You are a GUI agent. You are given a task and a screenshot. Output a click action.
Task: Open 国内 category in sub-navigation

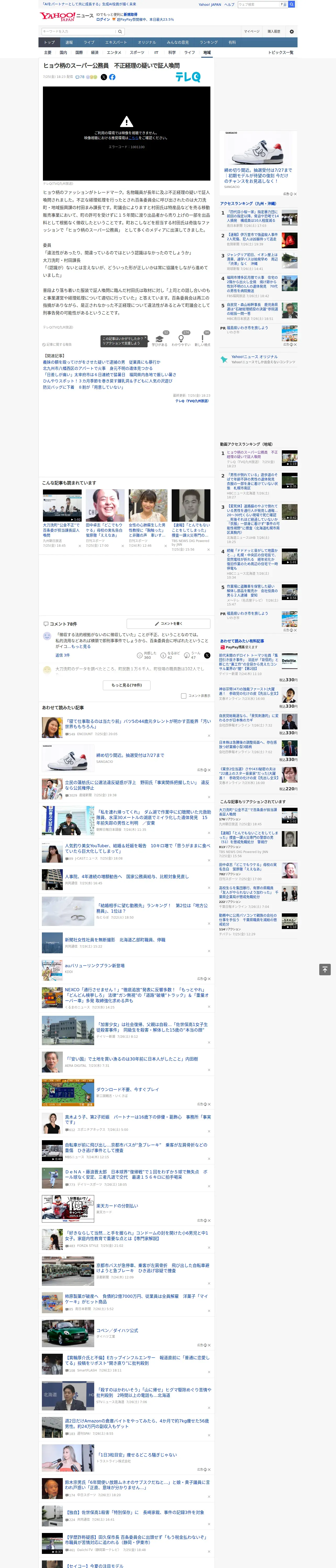tap(63, 52)
